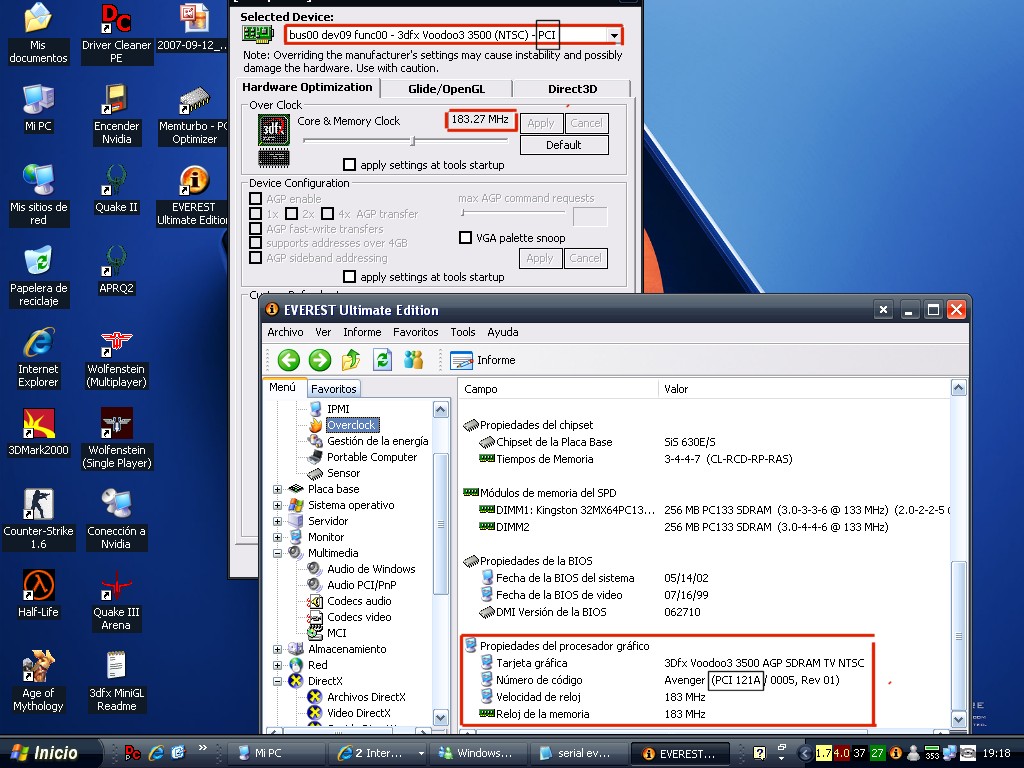
Task: Select the Memturbo PC Optimizer desktop icon
Action: 194,114
